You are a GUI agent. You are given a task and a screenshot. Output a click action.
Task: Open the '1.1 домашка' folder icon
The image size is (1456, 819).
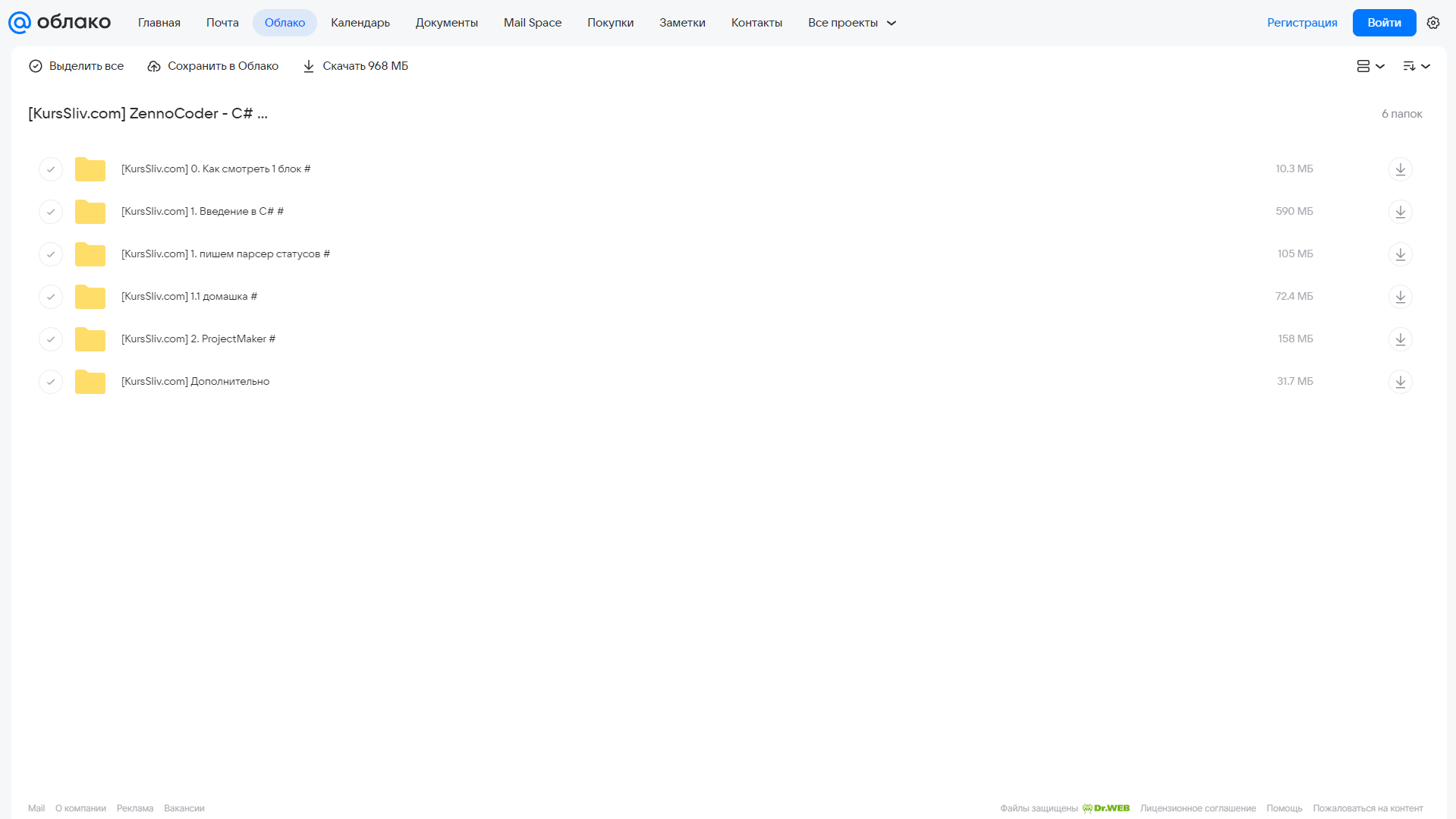click(90, 296)
